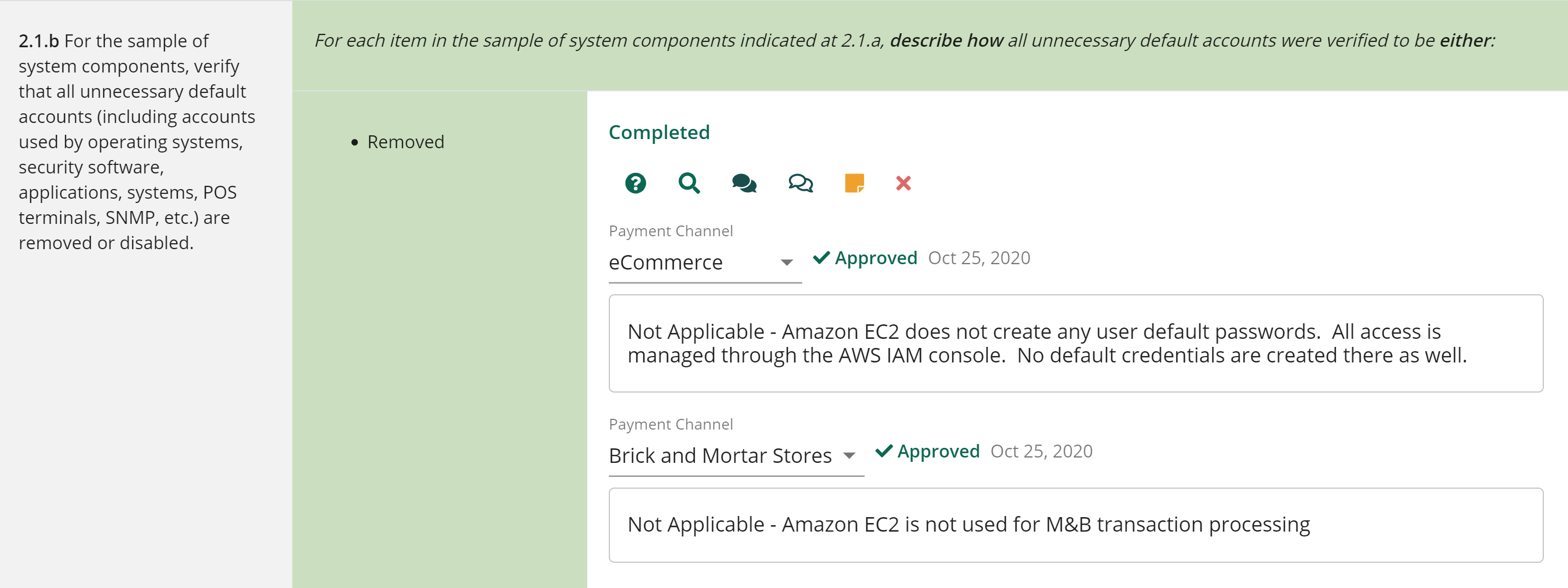Open the filled chat bubbles comments icon
The width and height of the screenshot is (1568, 588).
tap(744, 183)
